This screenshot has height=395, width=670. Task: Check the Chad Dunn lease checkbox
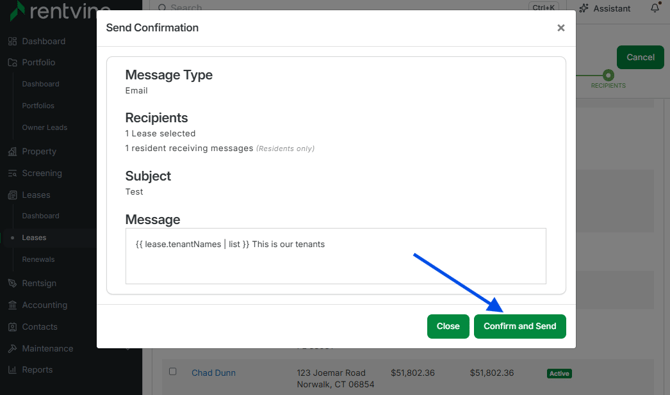(x=173, y=371)
